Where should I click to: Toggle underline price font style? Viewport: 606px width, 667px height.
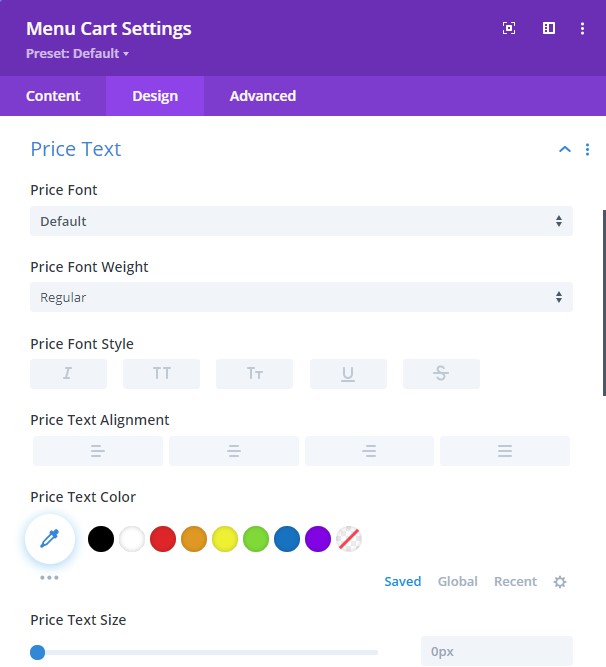click(x=348, y=373)
